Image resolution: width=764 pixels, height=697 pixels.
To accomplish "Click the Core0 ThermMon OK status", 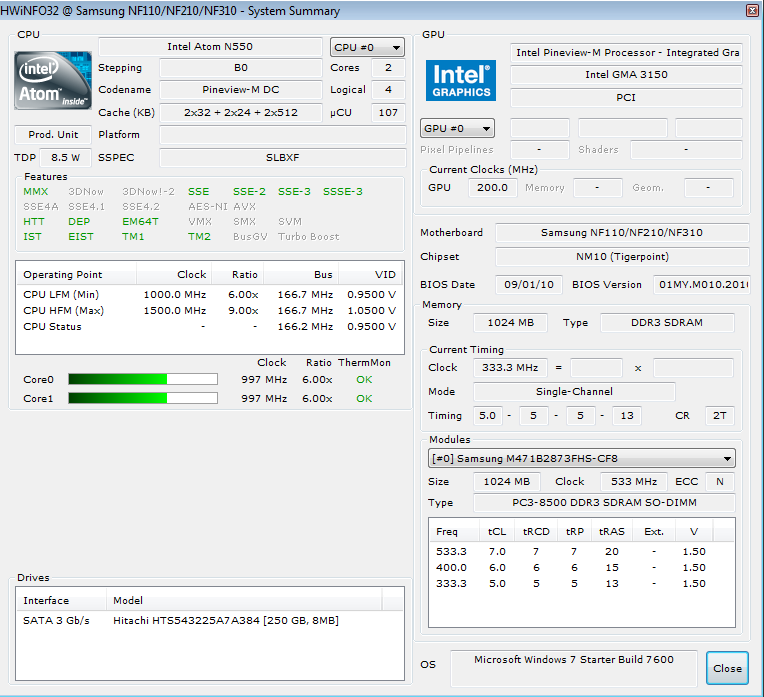I will 364,379.
